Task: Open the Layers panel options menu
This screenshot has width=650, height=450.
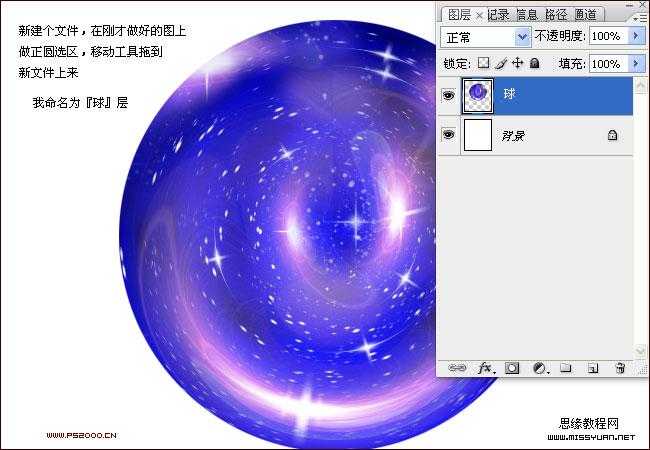Action: [x=640, y=17]
